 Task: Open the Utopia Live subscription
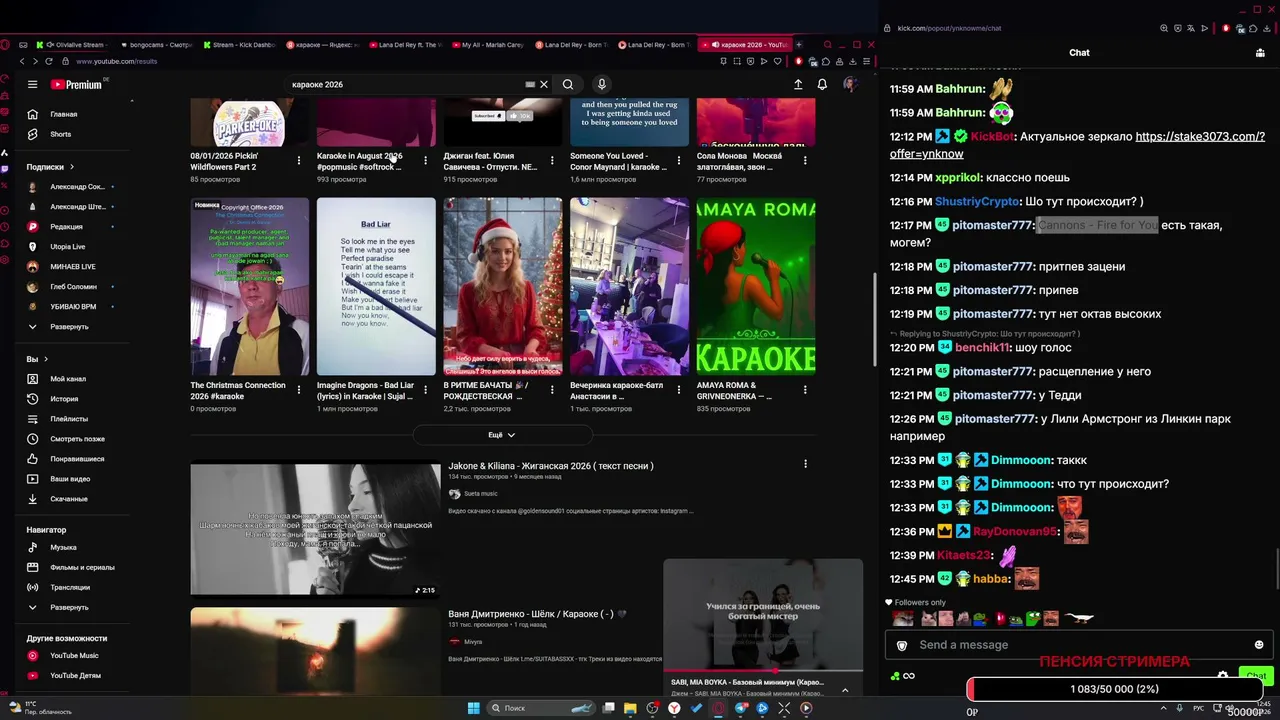[69, 247]
